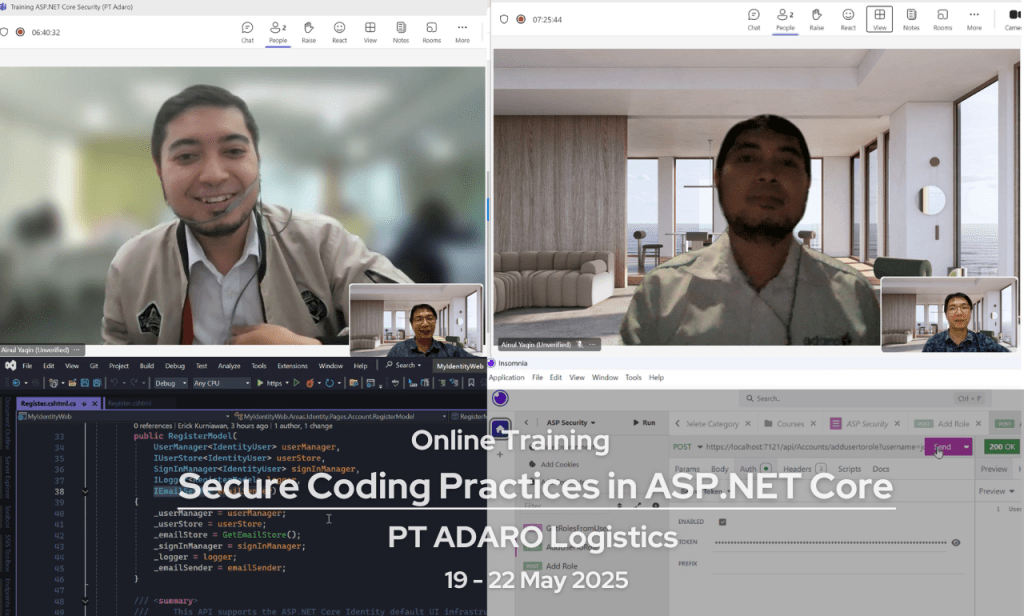The height and width of the screenshot is (616, 1024).
Task: Select the Register.cshtml.cs editor tab
Action: coord(45,403)
